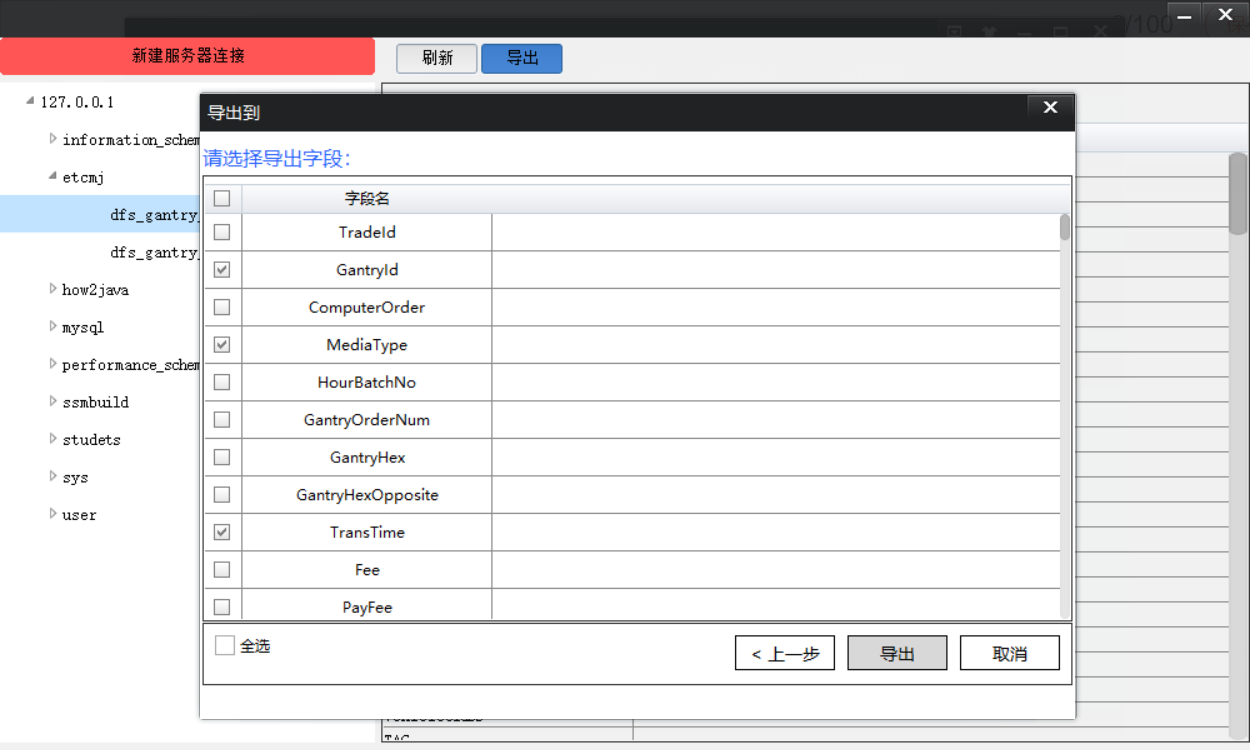Expand the information_schema database node

pyautogui.click(x=53, y=139)
